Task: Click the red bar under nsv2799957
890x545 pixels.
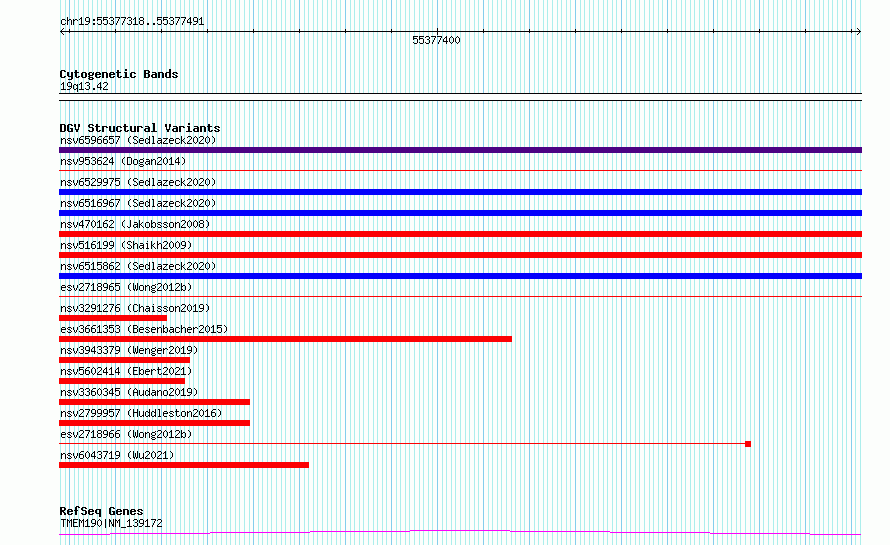Action: (154, 423)
